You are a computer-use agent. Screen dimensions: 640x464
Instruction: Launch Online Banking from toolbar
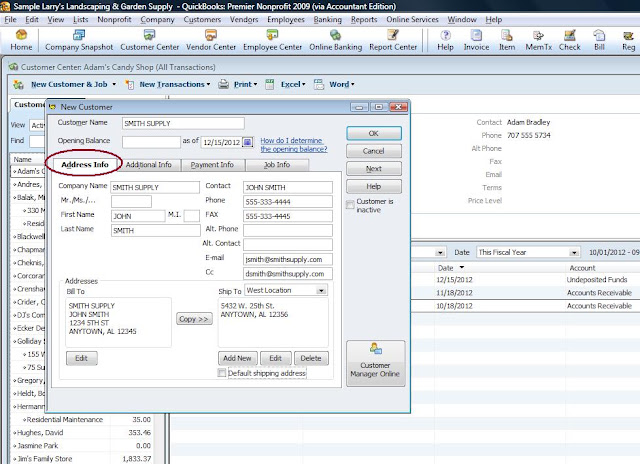click(x=336, y=40)
